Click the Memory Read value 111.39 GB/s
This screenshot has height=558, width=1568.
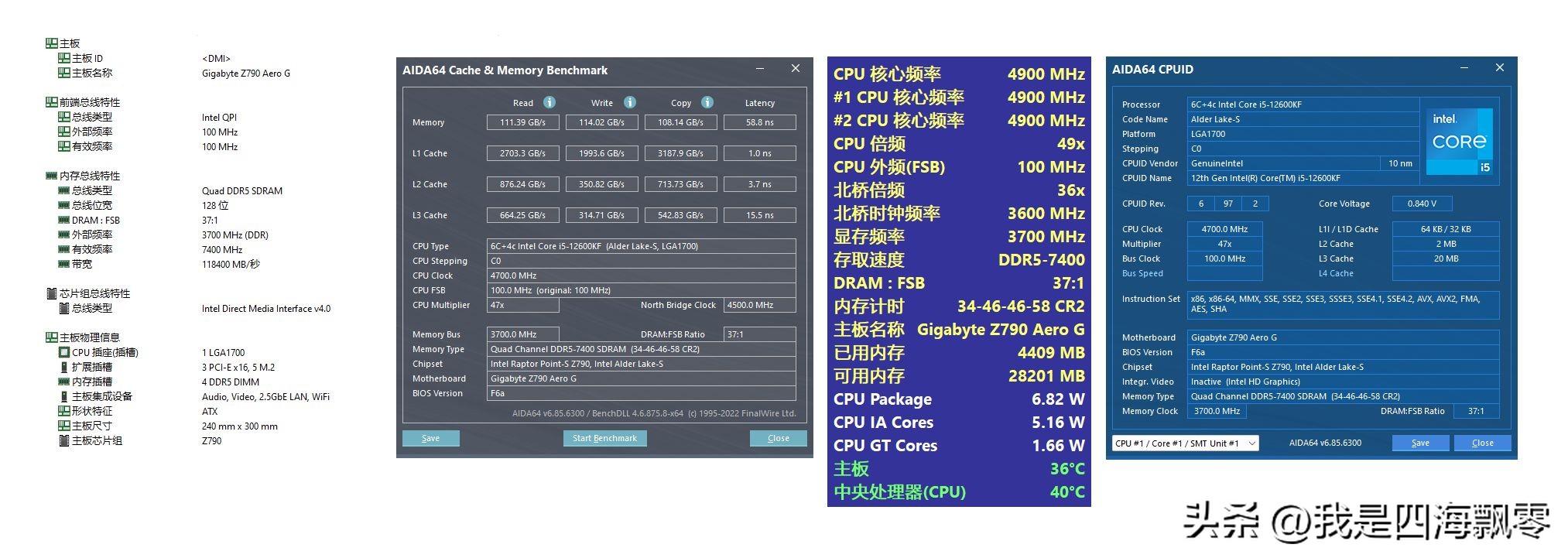point(522,122)
